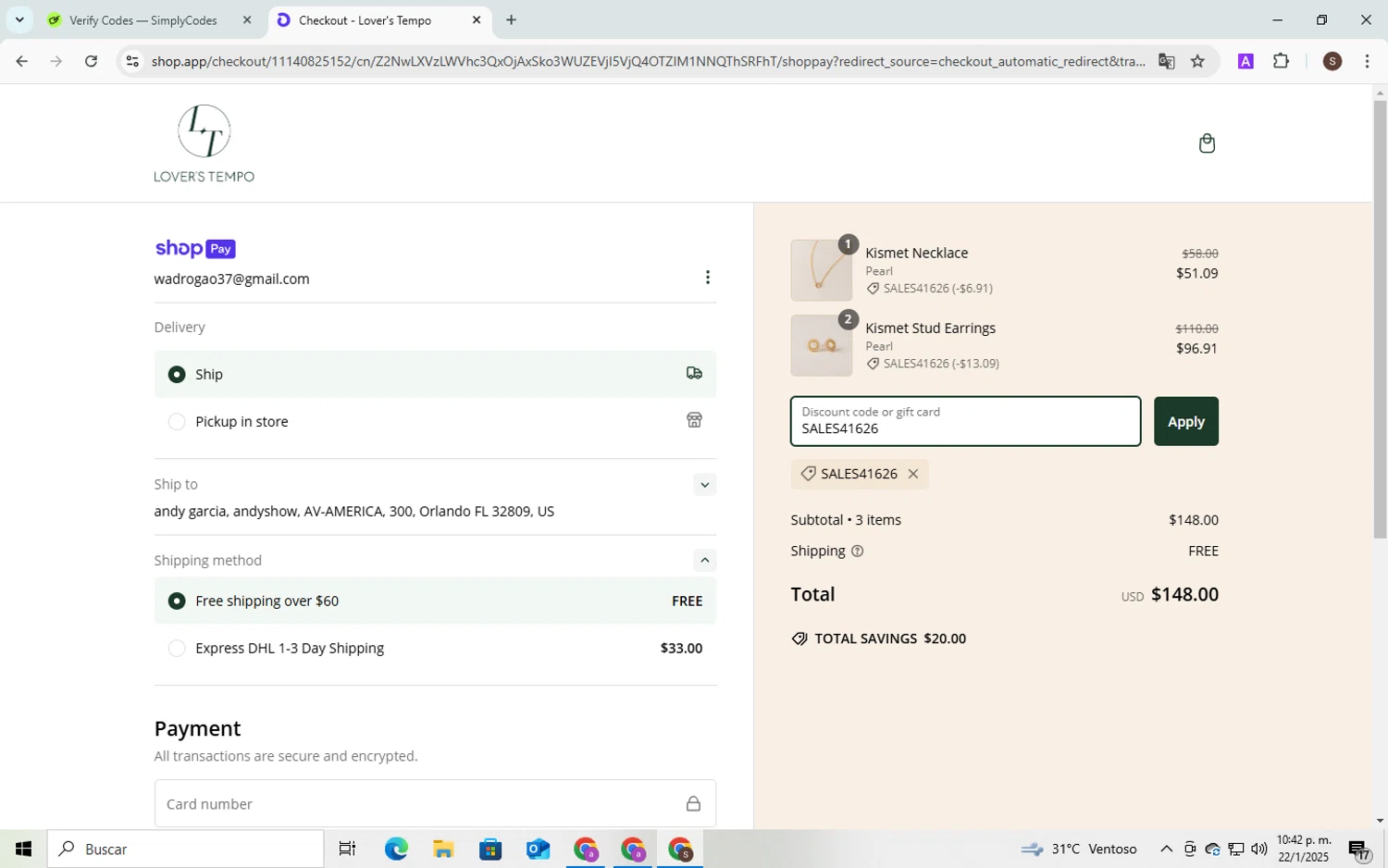
Task: Open the Extensions puzzle icon
Action: point(1281,61)
